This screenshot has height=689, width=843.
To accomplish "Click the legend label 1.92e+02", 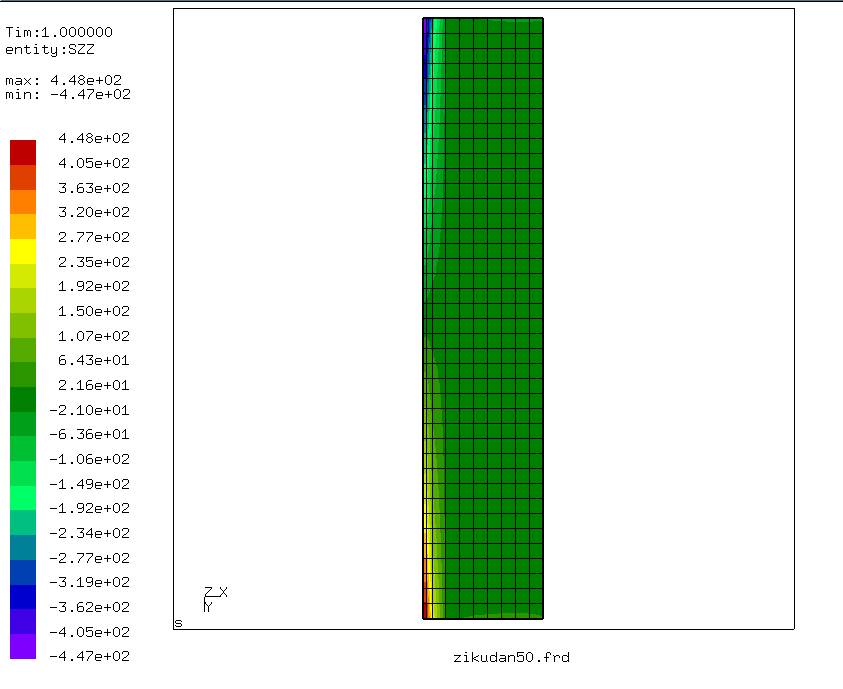I will (x=94, y=286).
